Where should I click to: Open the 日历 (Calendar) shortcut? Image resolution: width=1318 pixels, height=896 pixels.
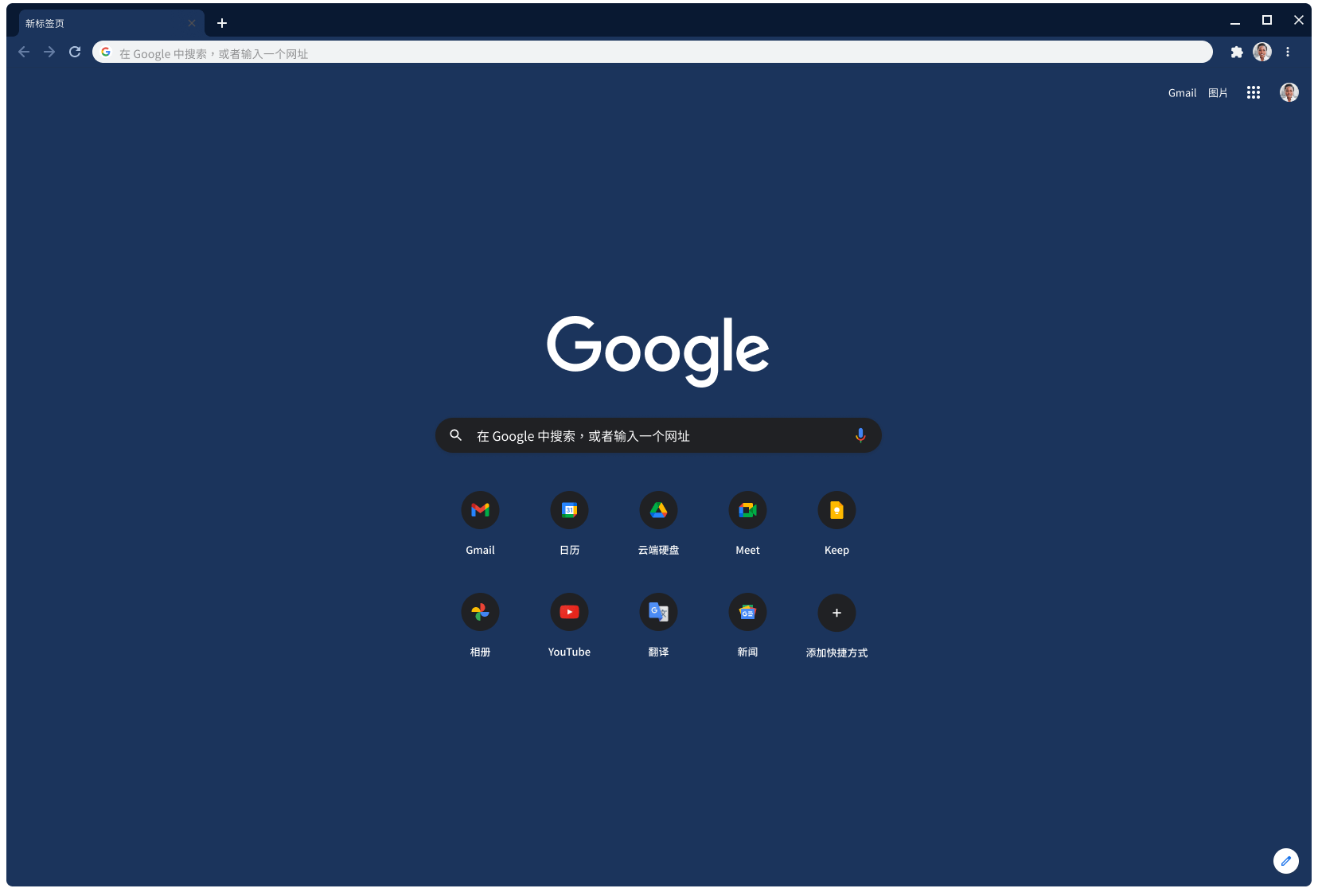(569, 510)
